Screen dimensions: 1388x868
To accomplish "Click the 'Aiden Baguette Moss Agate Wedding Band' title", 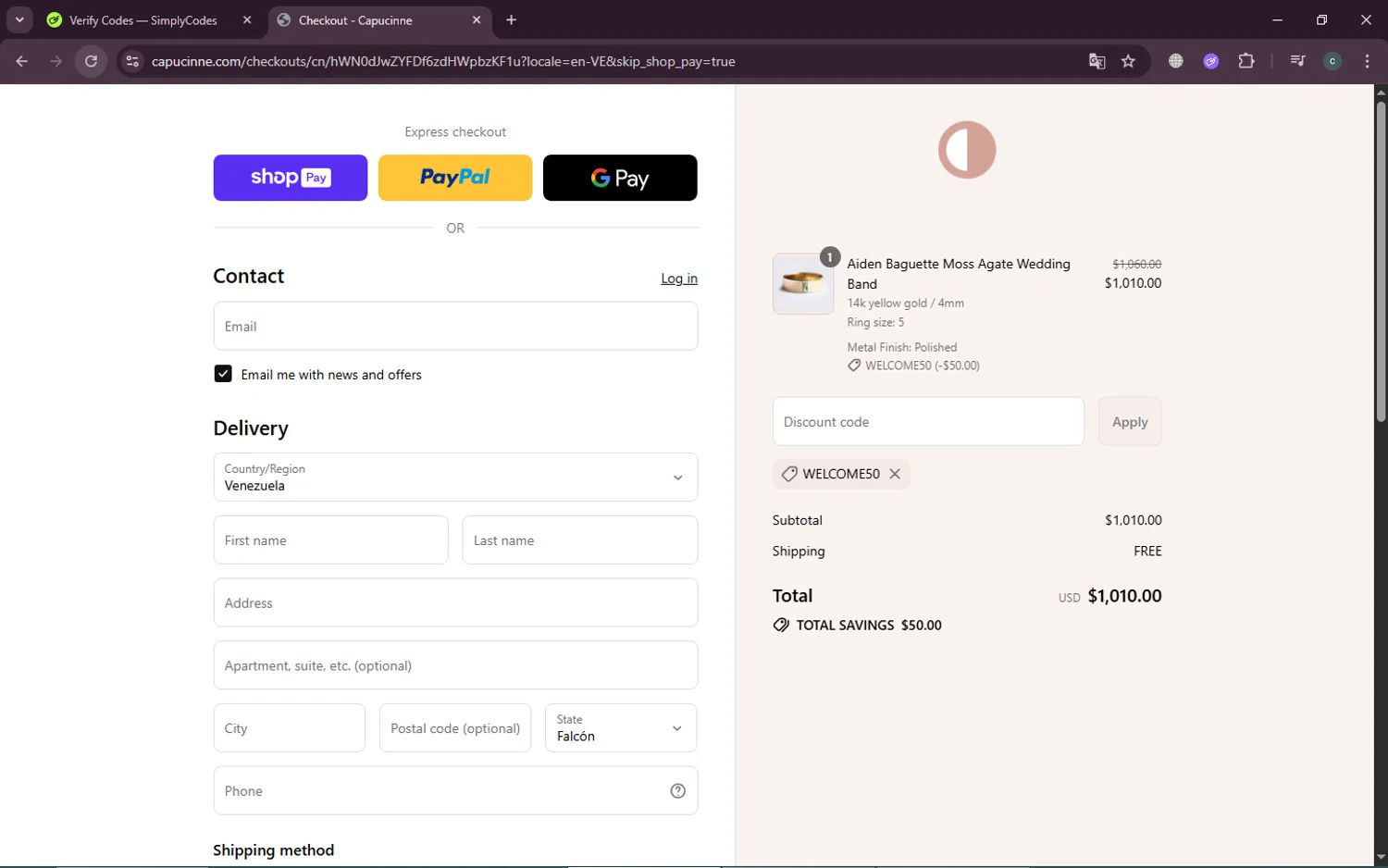I will [x=959, y=274].
